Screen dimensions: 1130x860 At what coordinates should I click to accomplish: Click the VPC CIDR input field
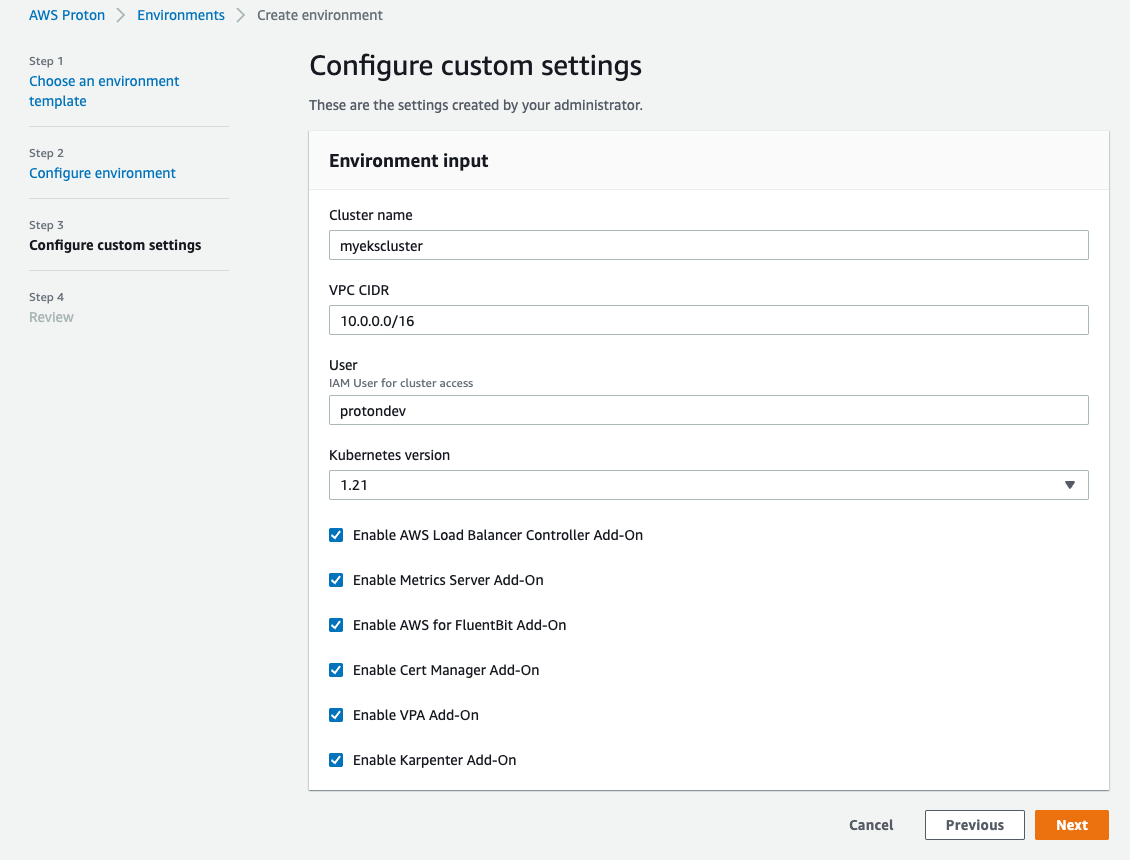[708, 320]
